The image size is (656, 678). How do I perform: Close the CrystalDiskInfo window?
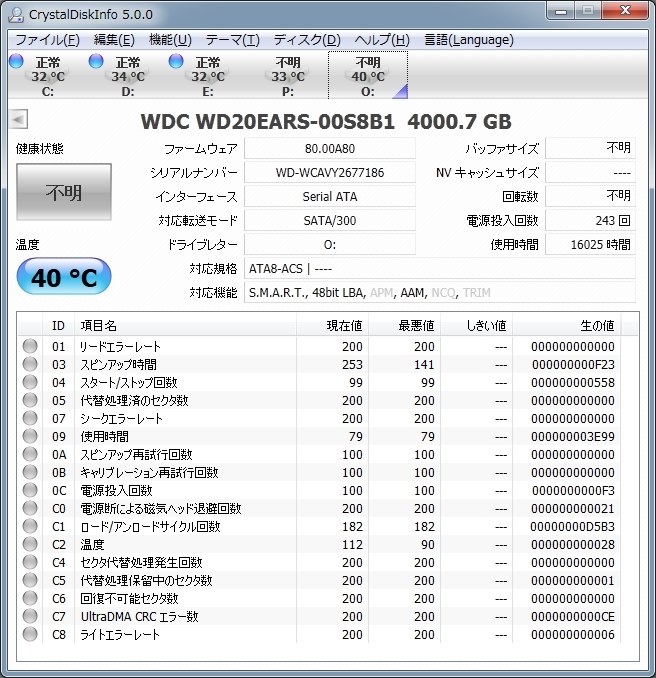click(626, 11)
